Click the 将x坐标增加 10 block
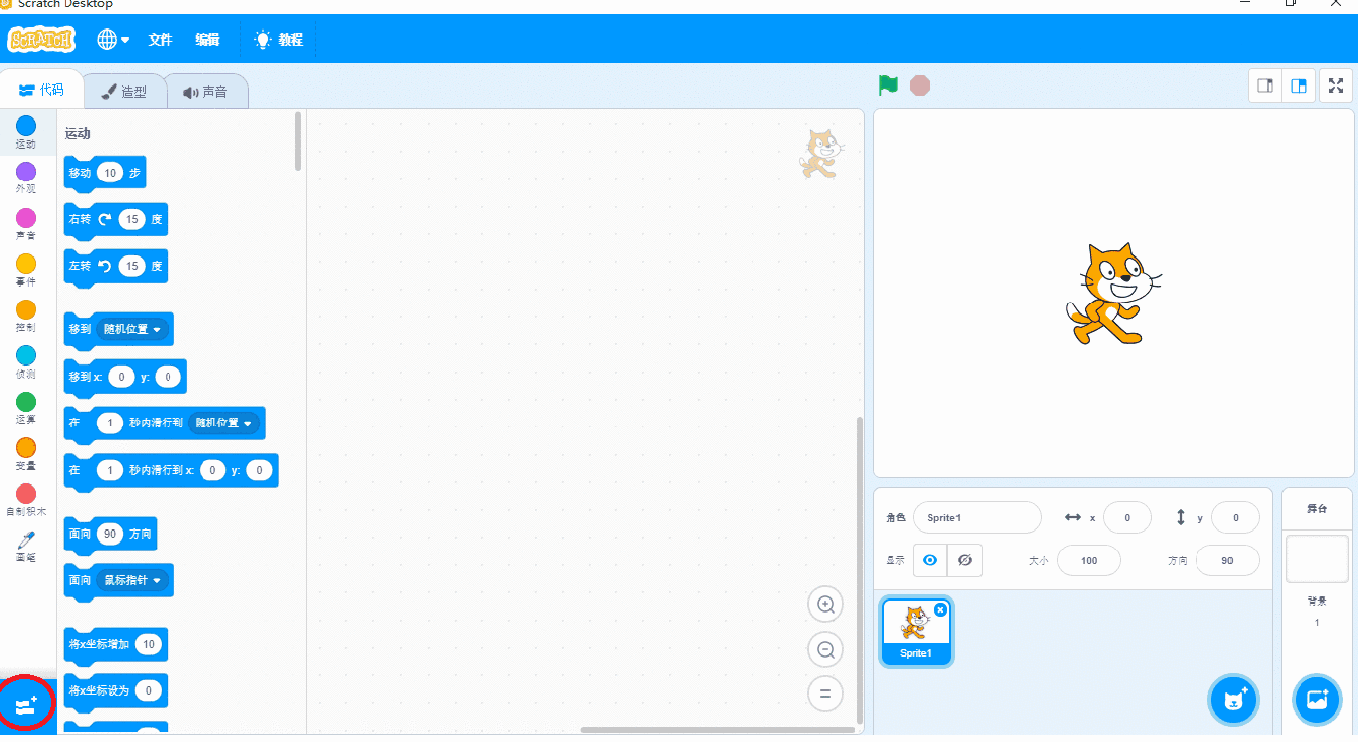1358x742 pixels. [x=115, y=644]
